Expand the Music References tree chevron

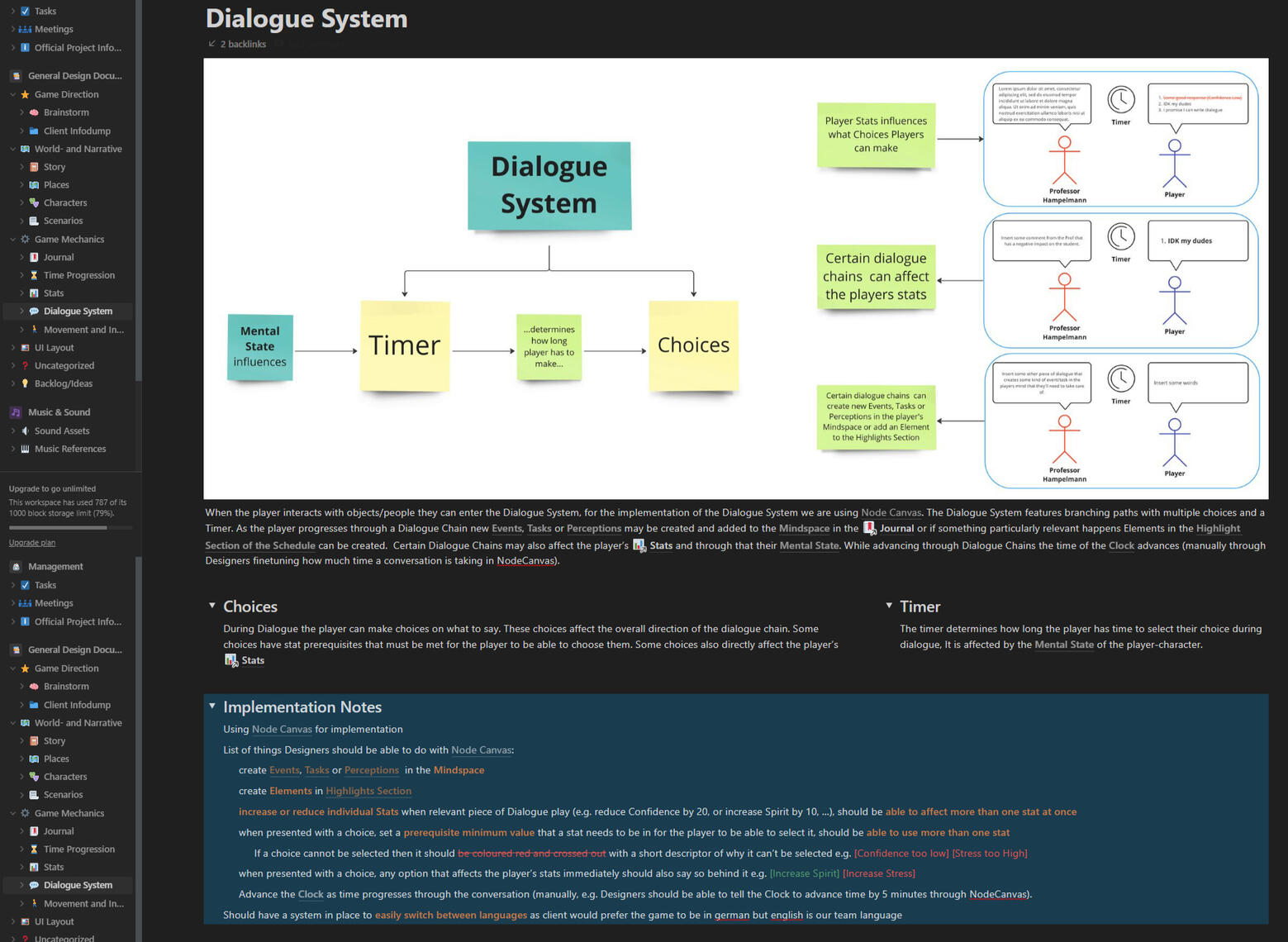(12, 449)
